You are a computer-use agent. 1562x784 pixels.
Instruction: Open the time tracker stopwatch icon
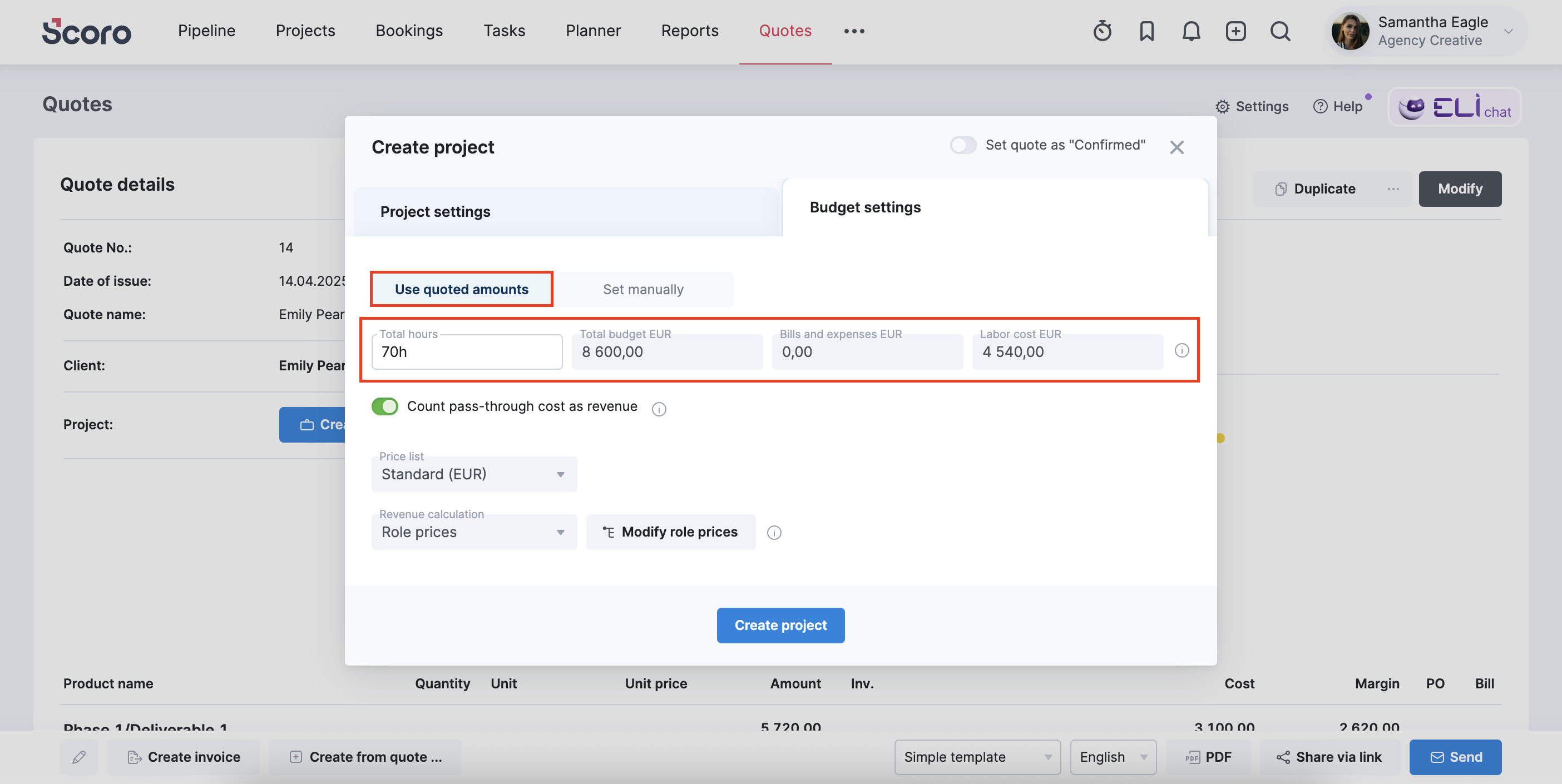coord(1102,31)
